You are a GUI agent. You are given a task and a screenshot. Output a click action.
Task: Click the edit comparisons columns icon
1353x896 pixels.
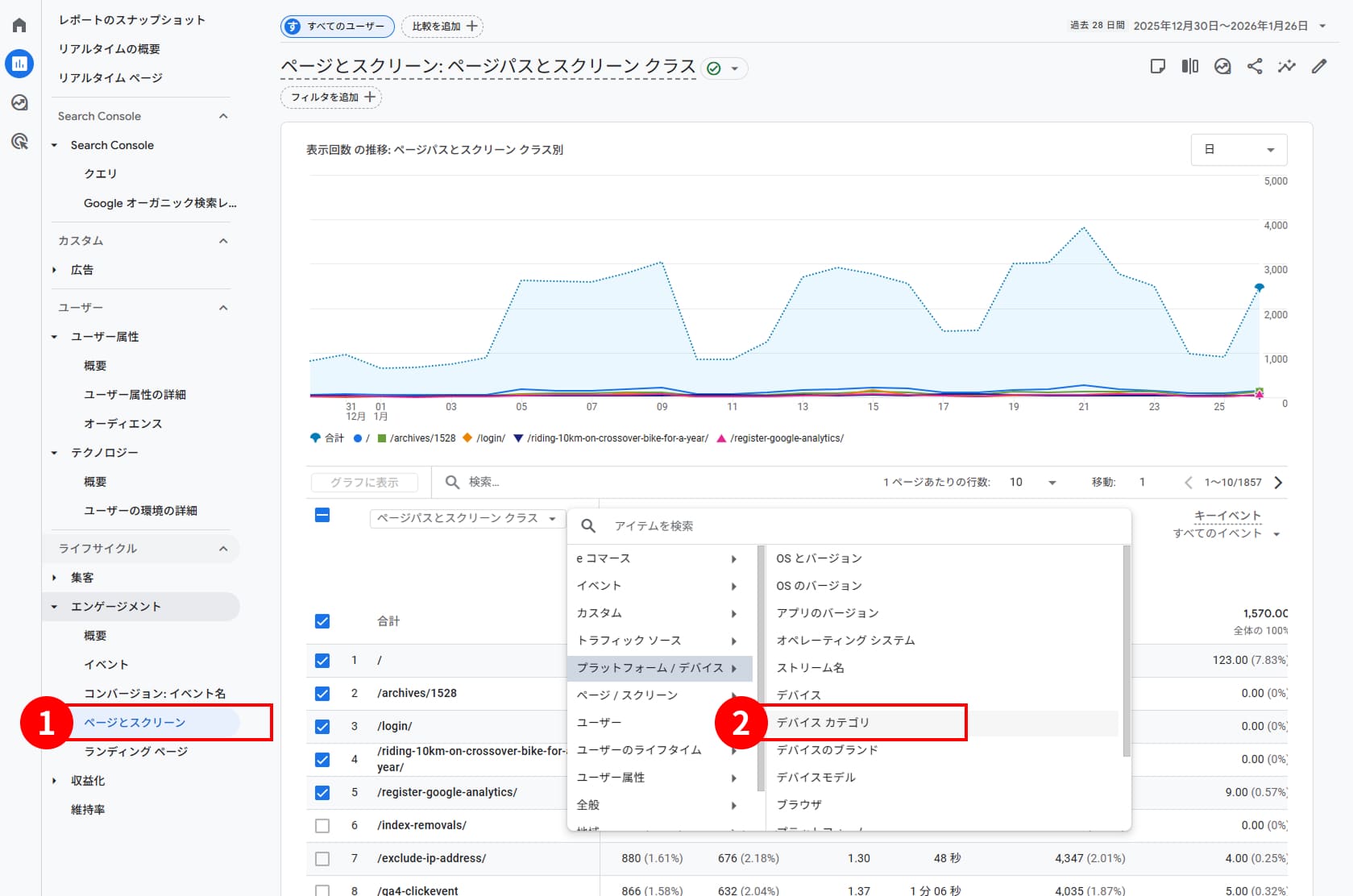[1190, 67]
